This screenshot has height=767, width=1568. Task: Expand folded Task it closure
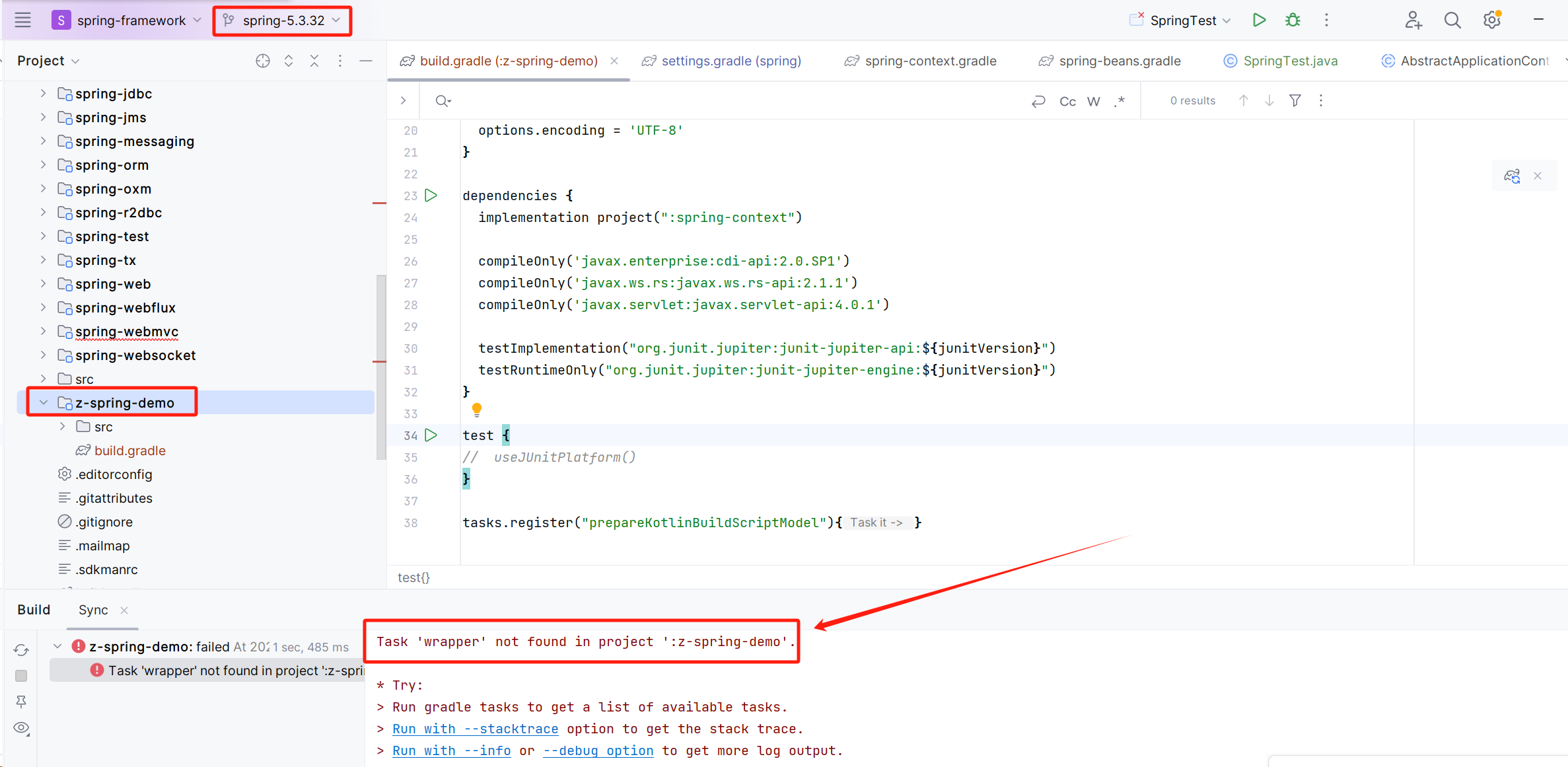pyautogui.click(x=877, y=523)
